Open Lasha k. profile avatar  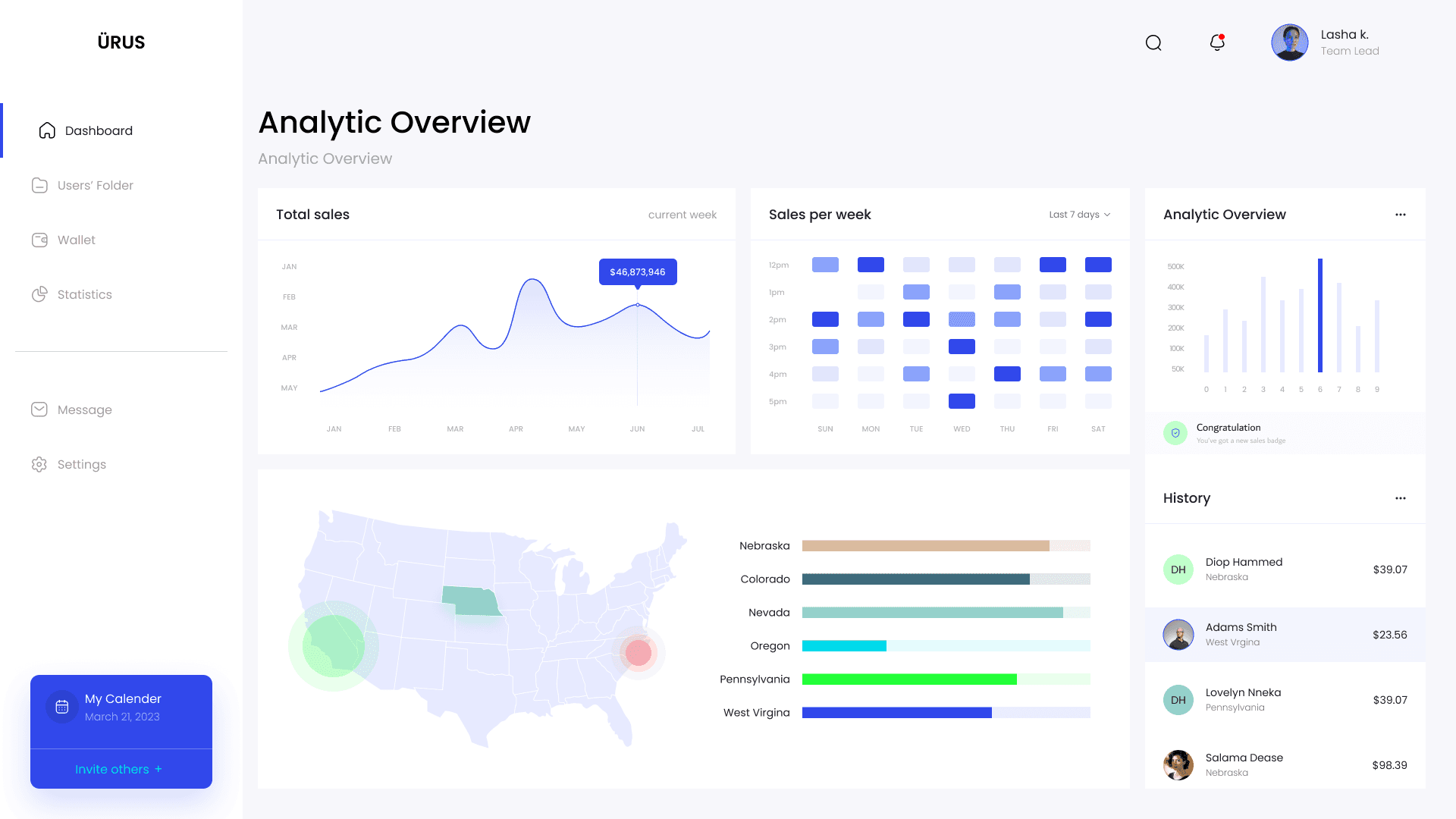pyautogui.click(x=1289, y=42)
